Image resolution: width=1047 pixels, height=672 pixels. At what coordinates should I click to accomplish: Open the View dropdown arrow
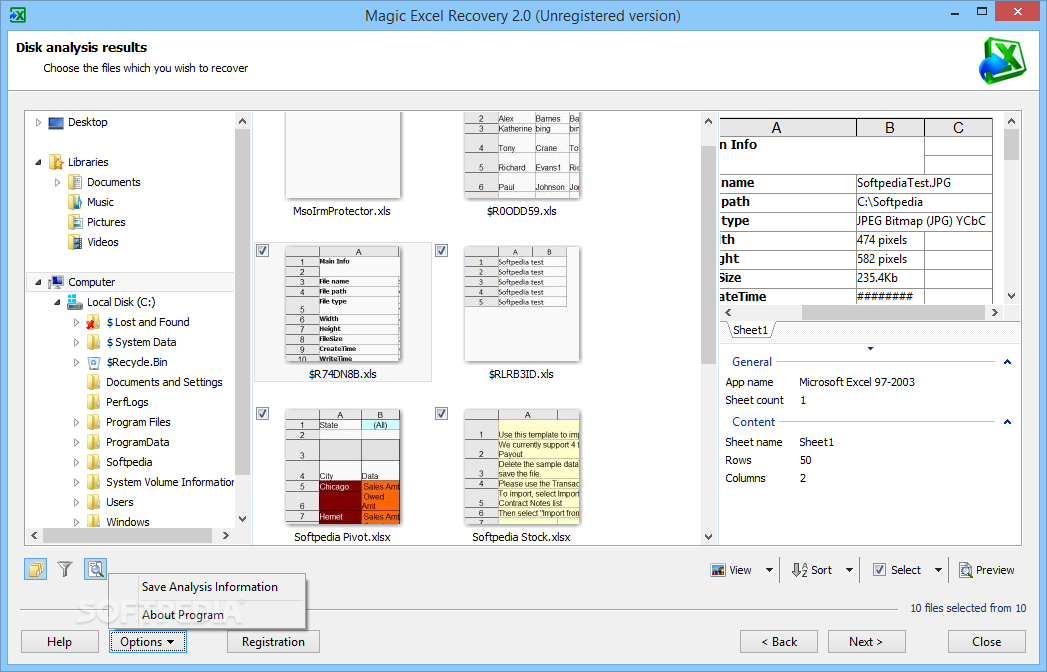[x=769, y=570]
